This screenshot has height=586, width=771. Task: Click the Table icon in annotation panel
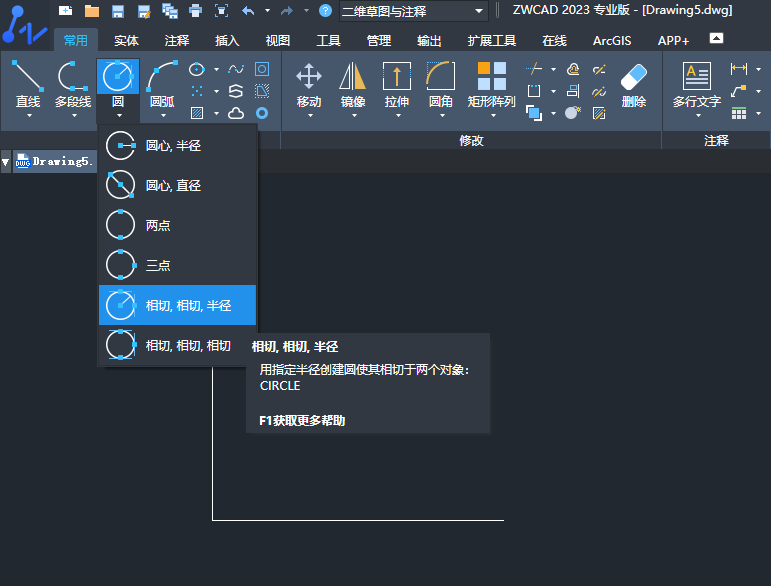739,114
